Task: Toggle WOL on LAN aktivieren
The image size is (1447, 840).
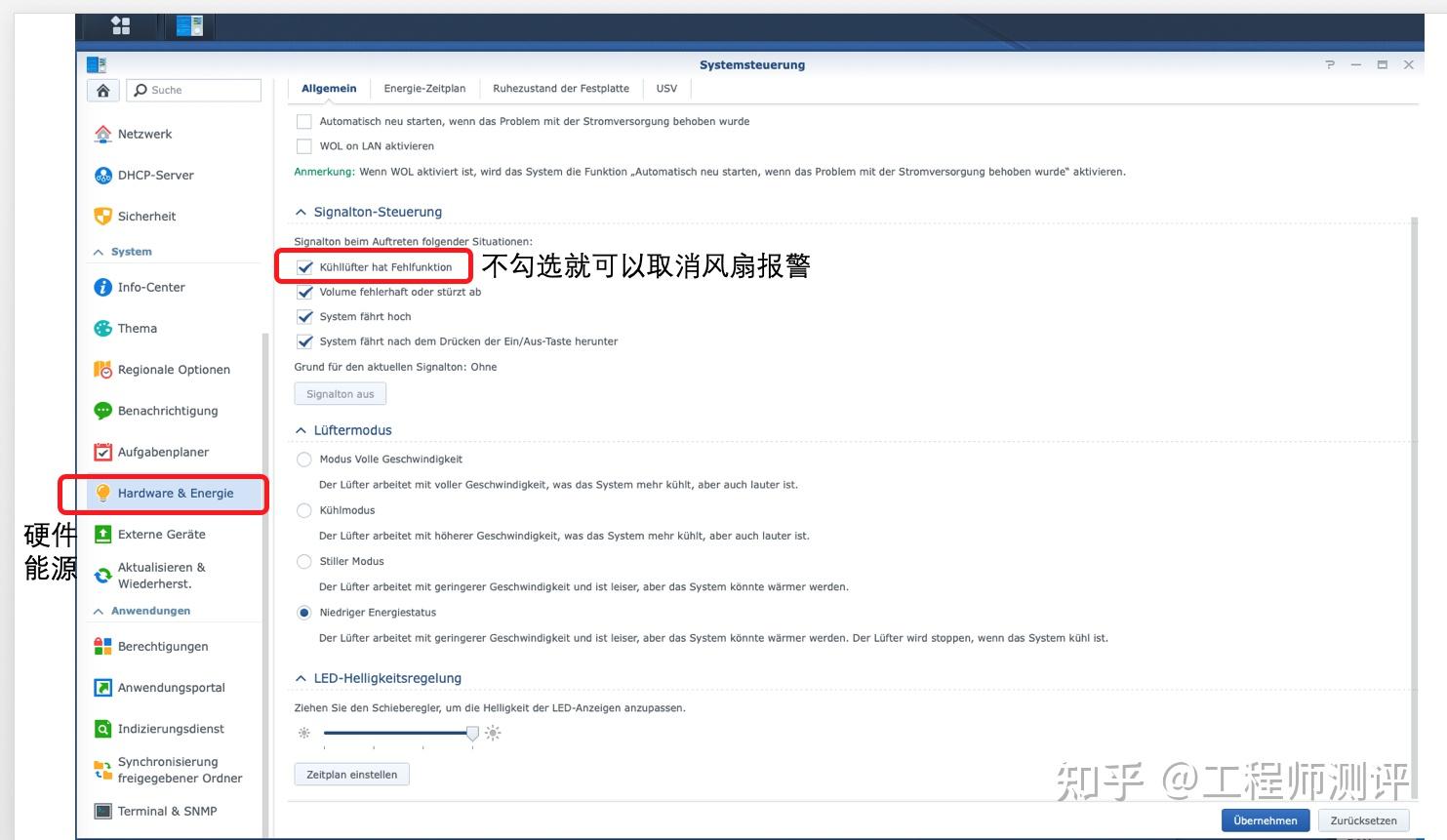Action: point(303,145)
